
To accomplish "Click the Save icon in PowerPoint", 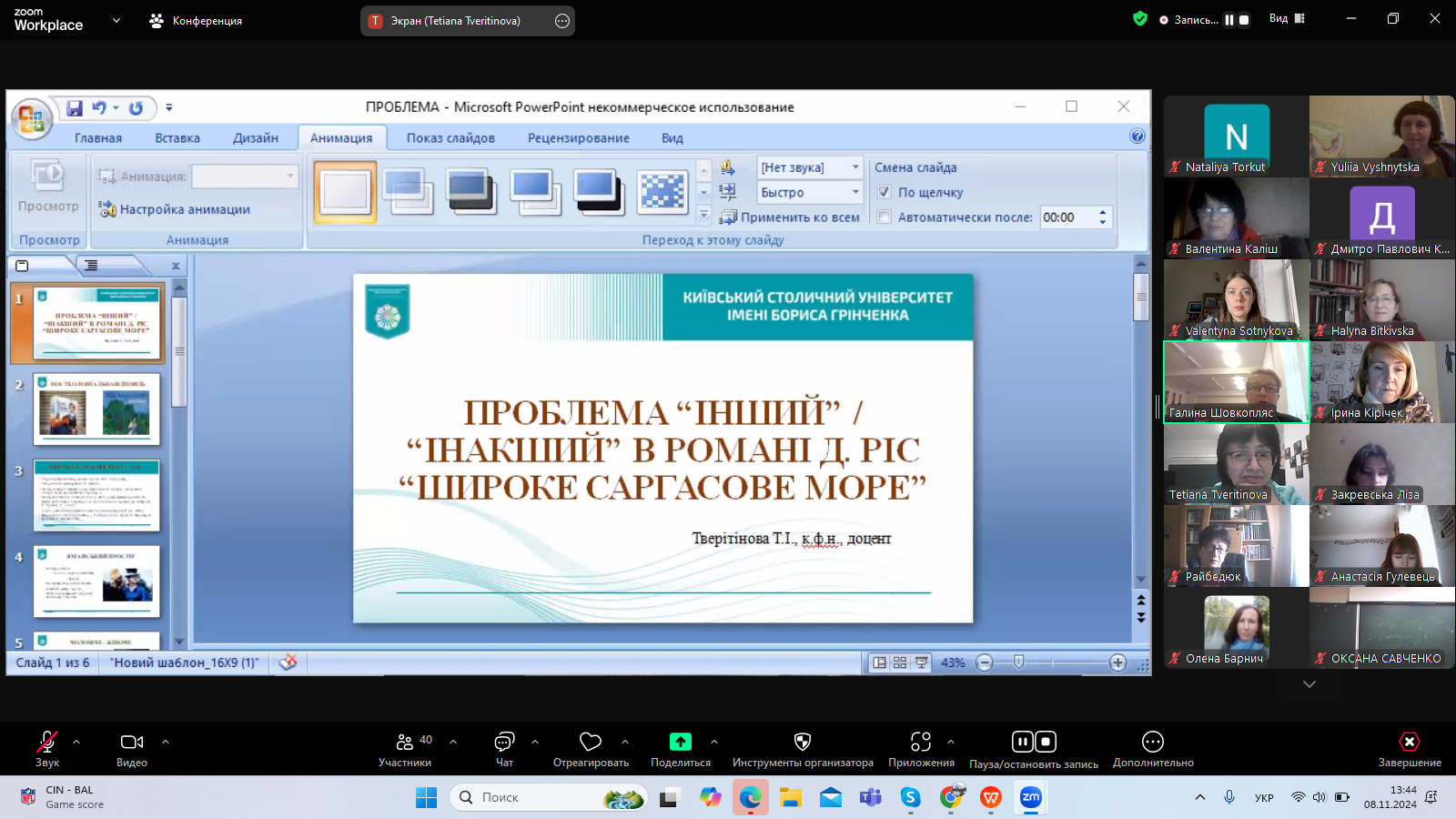I will pyautogui.click(x=75, y=108).
